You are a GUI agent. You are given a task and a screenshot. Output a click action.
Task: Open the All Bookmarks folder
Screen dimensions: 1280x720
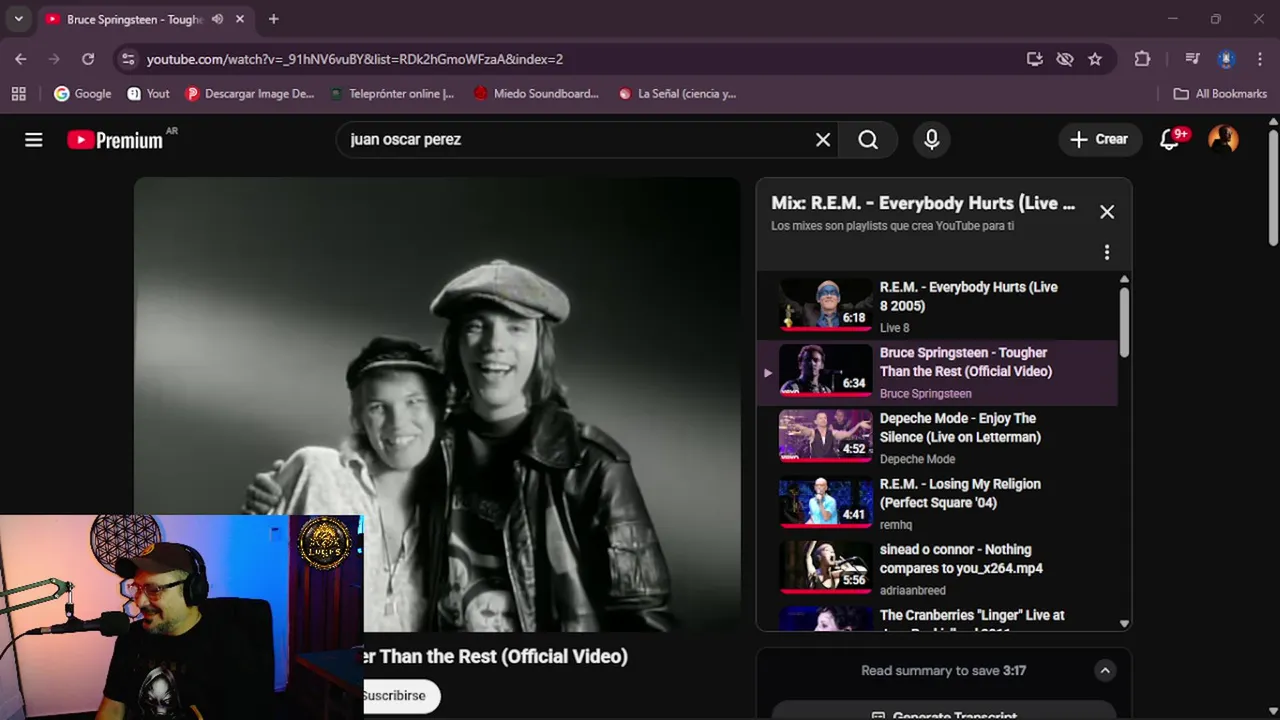pos(1220,93)
